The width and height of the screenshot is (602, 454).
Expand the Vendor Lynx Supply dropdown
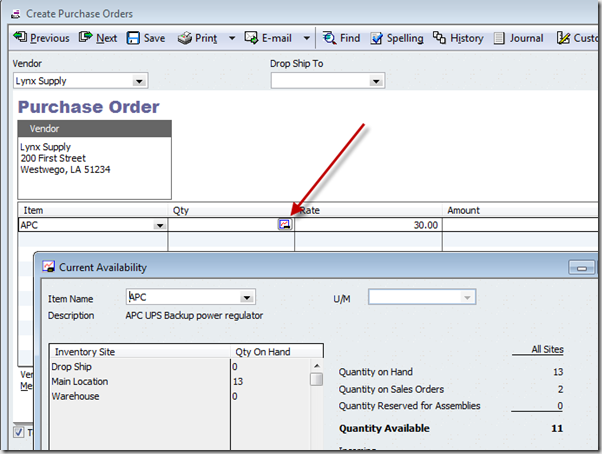[x=139, y=81]
